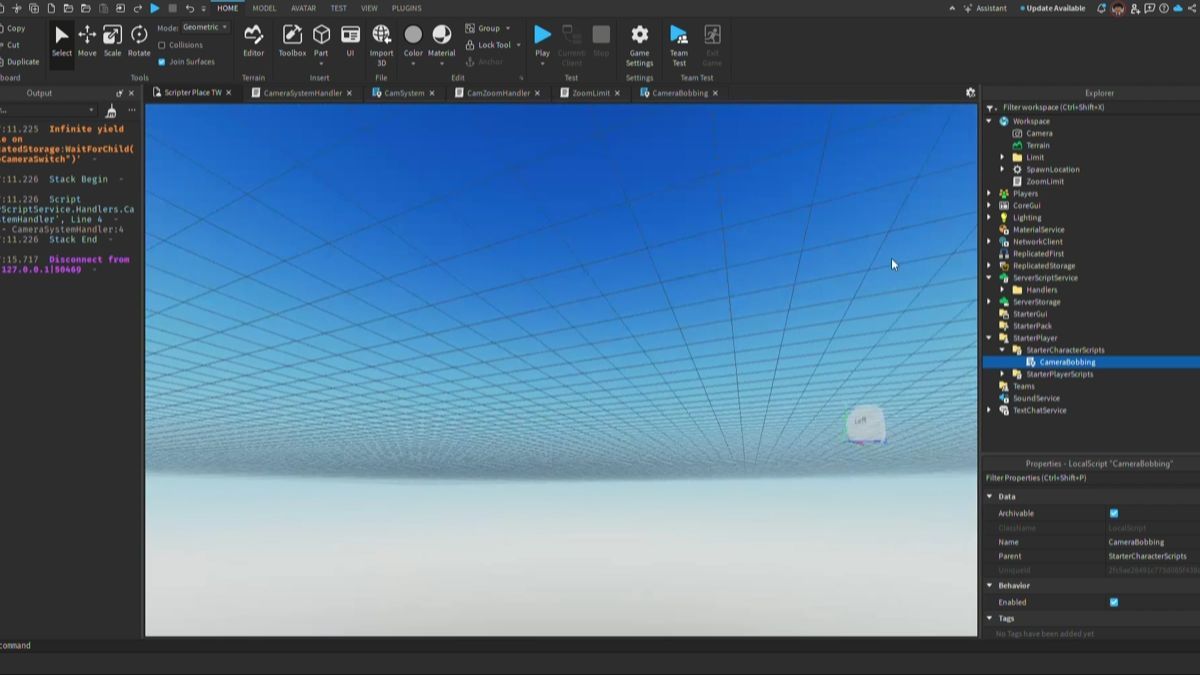The width and height of the screenshot is (1200, 675).
Task: Start a Team Test
Action: pyautogui.click(x=679, y=45)
